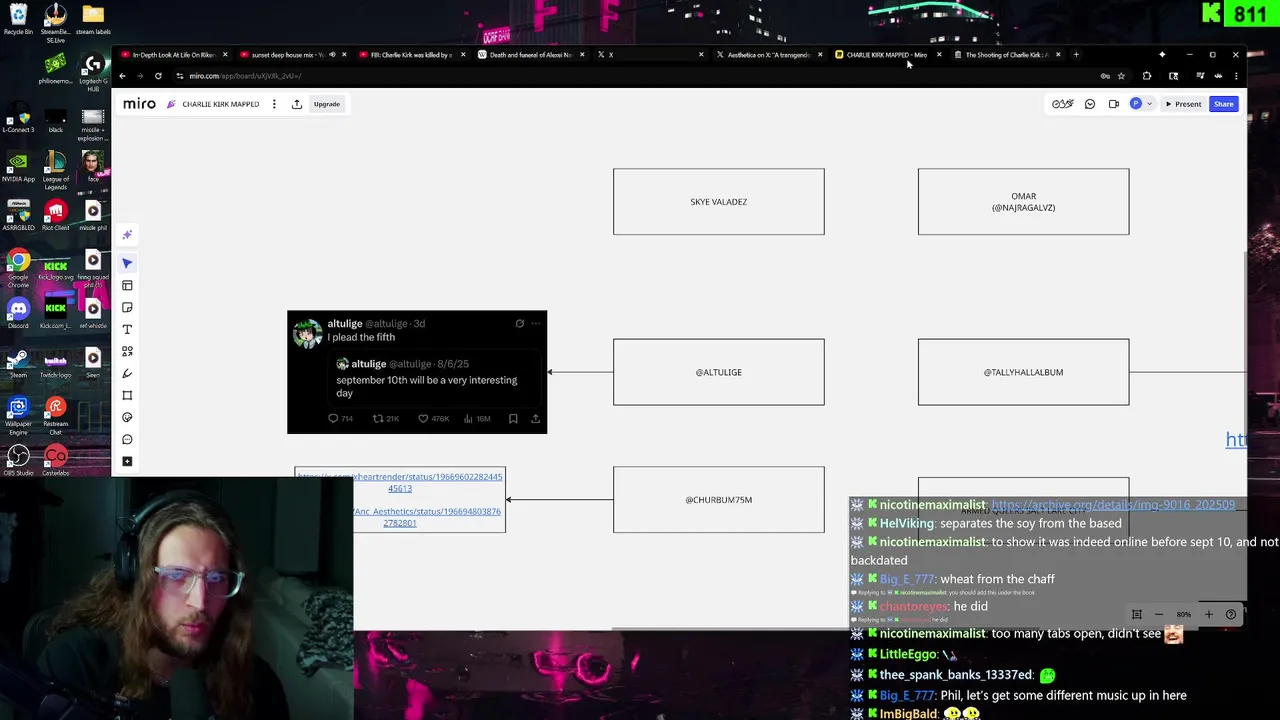1280x720 pixels.
Task: Click the miro.com address bar
Action: point(640,76)
